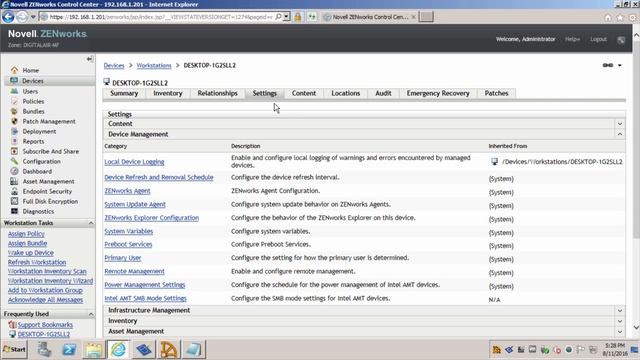The image size is (640, 360).
Task: Open the Preboot Services link
Action: [128, 244]
